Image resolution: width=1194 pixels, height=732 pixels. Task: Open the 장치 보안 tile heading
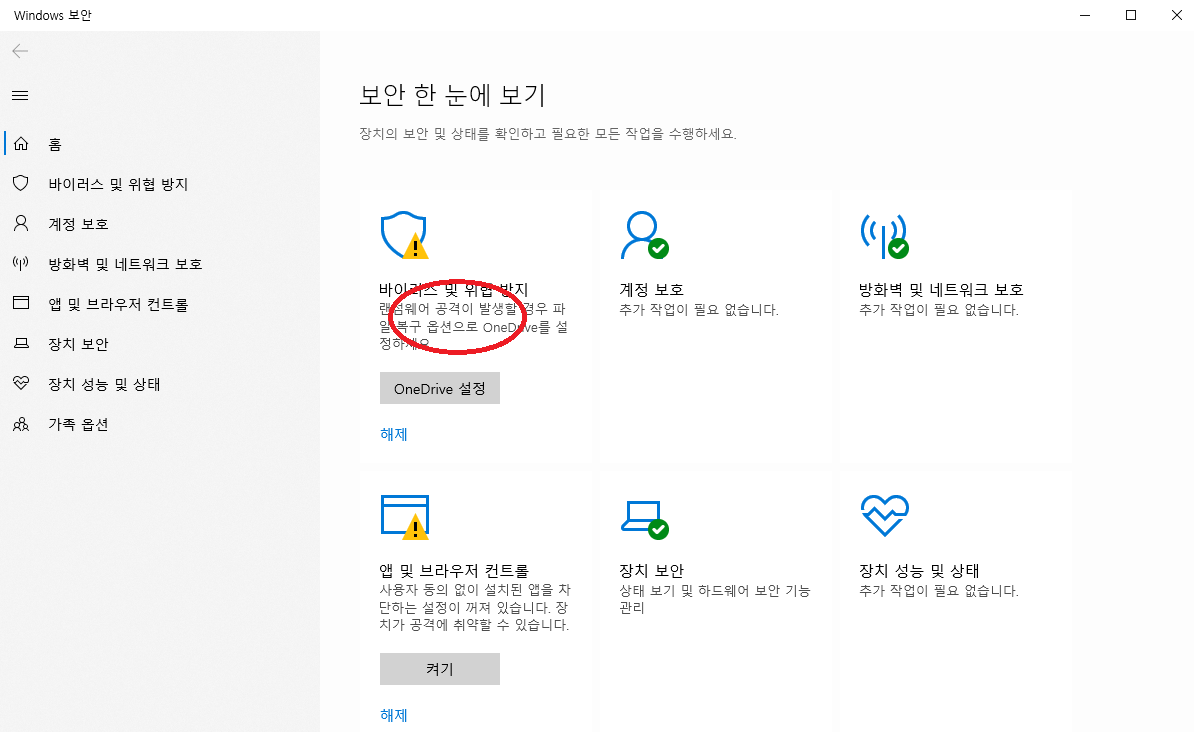(x=652, y=570)
